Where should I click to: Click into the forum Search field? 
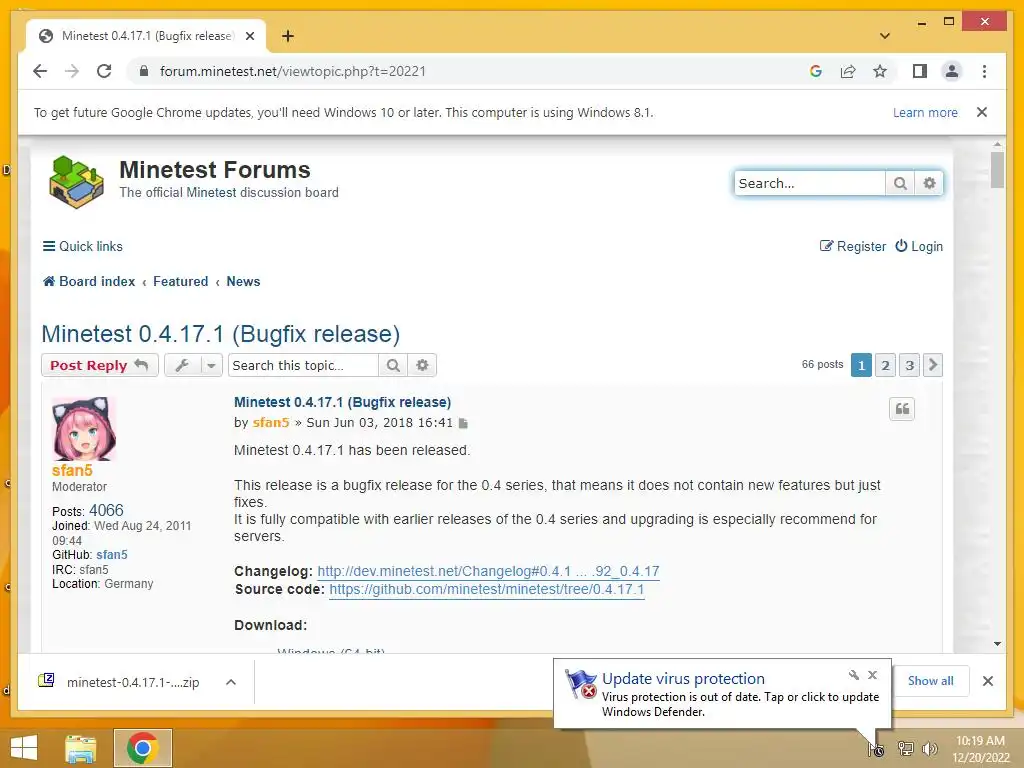(x=809, y=184)
